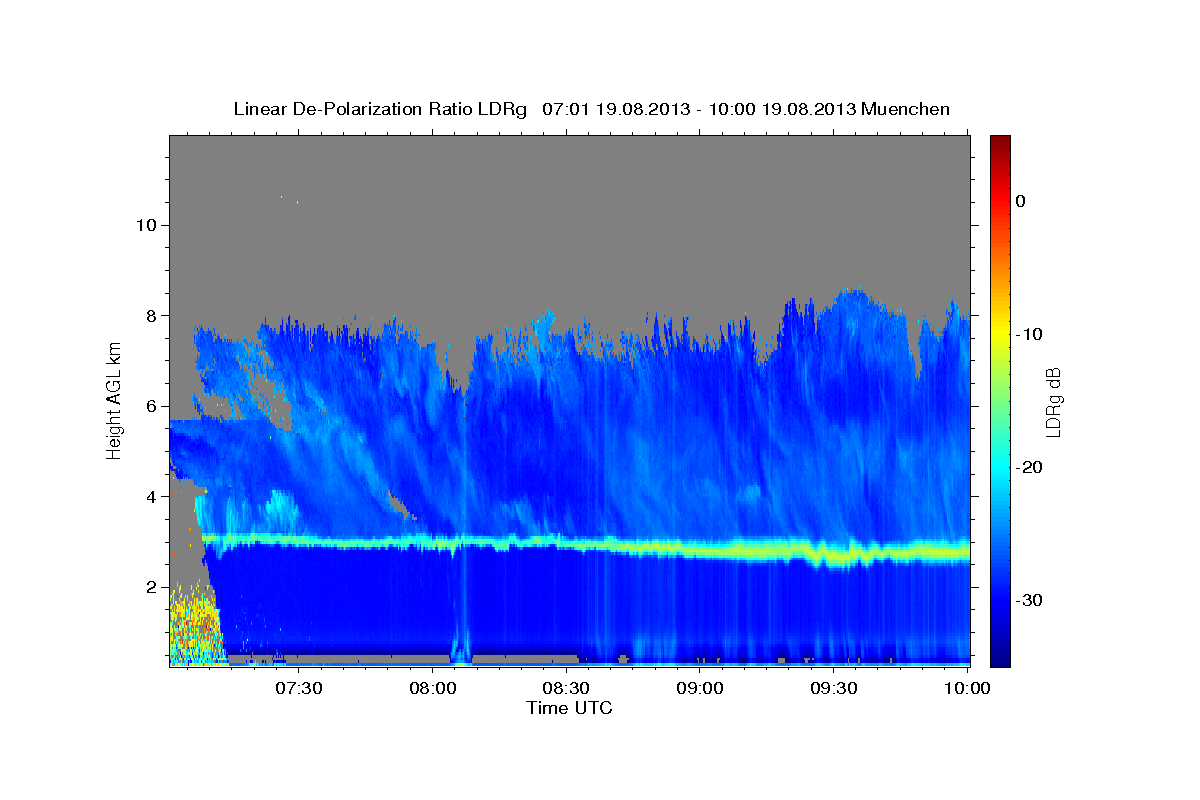This screenshot has height=800, width=1200.
Task: Click the colorbar tick label -10
Action: 1030,334
